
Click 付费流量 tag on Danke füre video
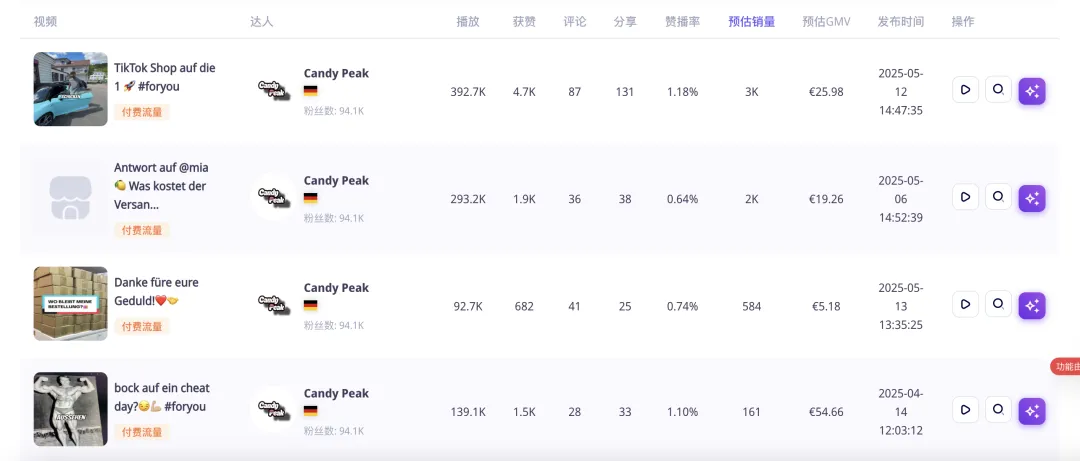pyautogui.click(x=142, y=327)
